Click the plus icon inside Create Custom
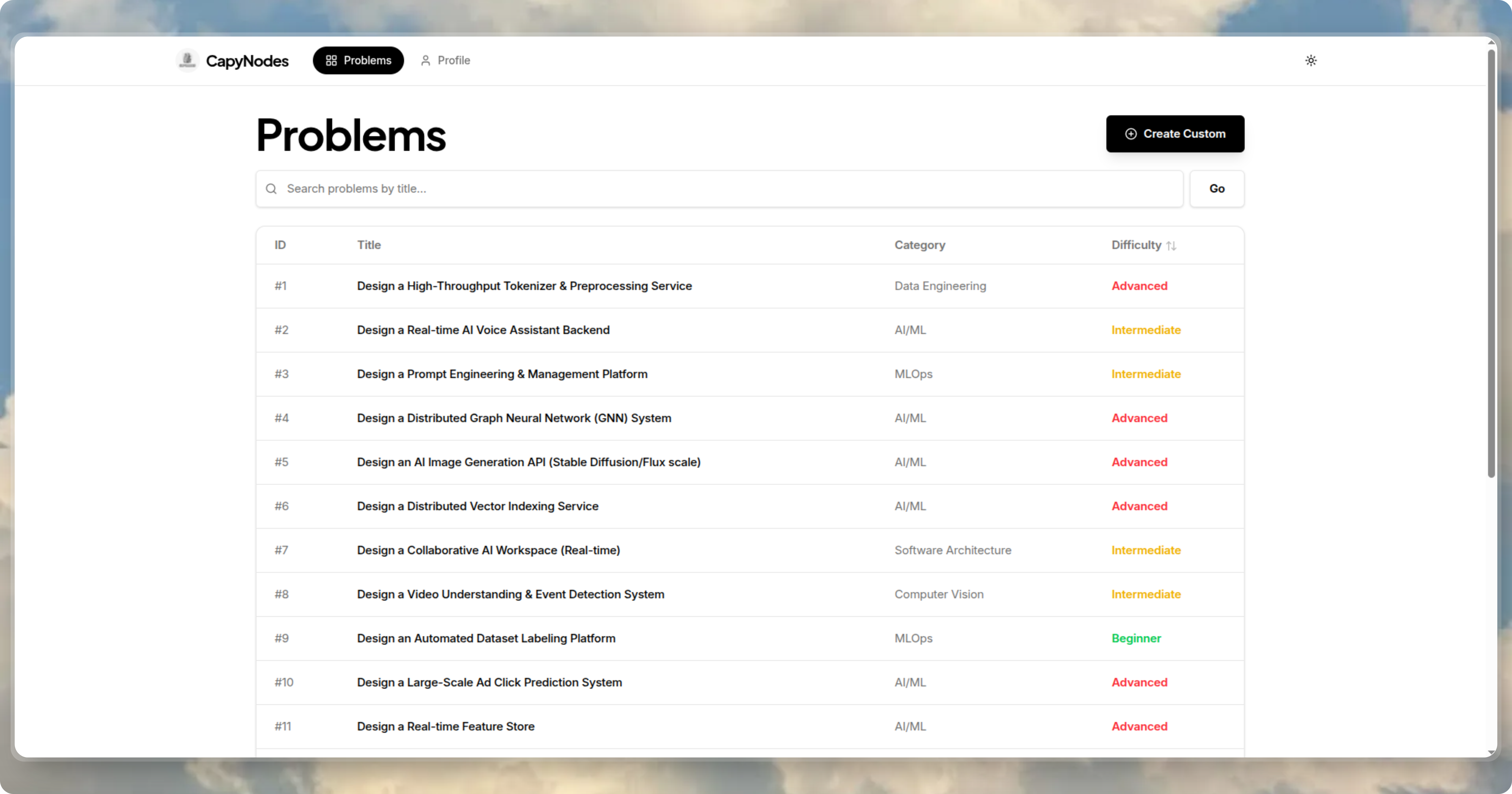 point(1131,133)
